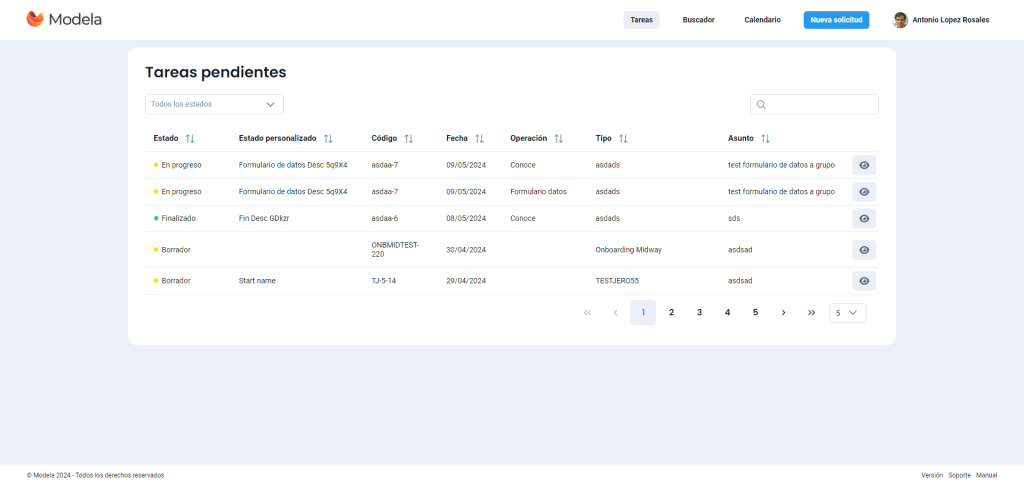Viewport: 1024px width, 486px height.
Task: Open the Calendario tab
Action: click(762, 20)
